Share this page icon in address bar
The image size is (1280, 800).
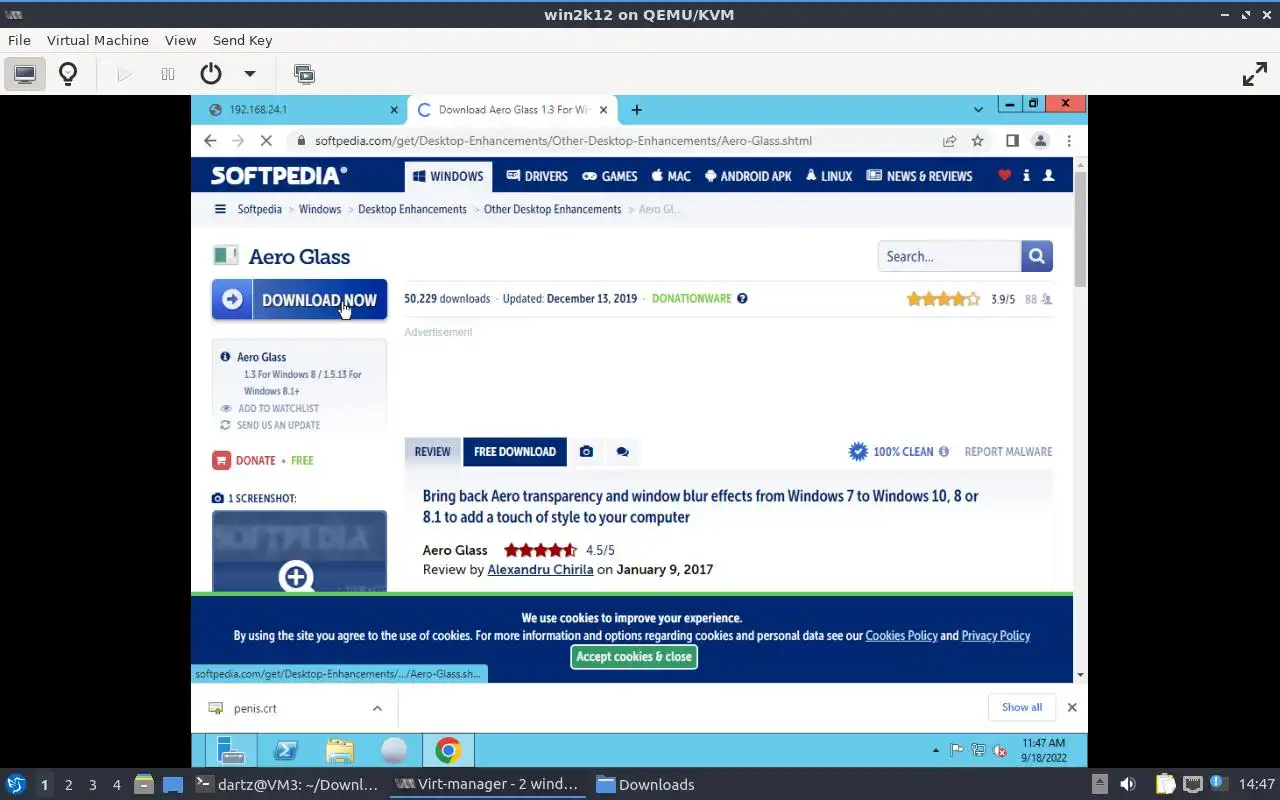pos(949,141)
